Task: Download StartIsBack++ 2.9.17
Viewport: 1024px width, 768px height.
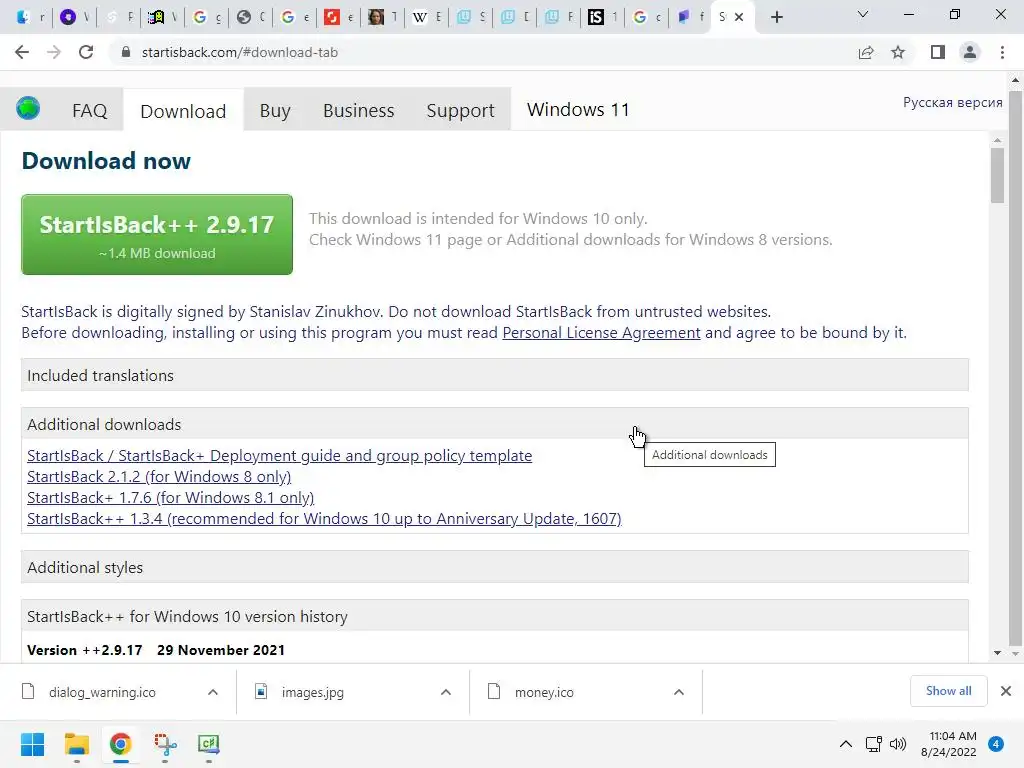Action: (157, 234)
